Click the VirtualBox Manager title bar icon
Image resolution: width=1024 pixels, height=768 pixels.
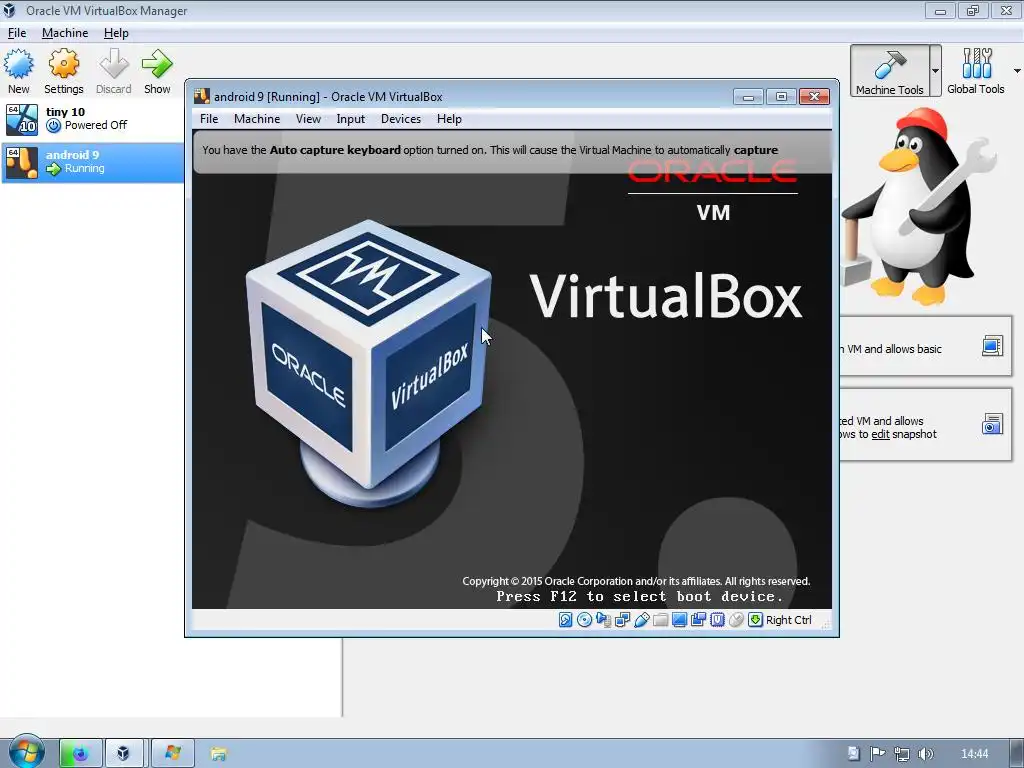(x=10, y=10)
